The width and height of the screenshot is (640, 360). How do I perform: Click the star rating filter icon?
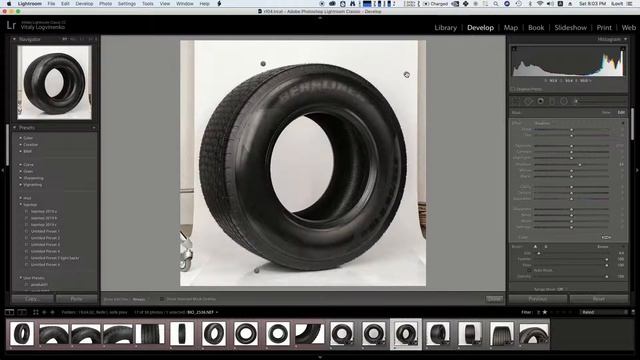coord(544,312)
